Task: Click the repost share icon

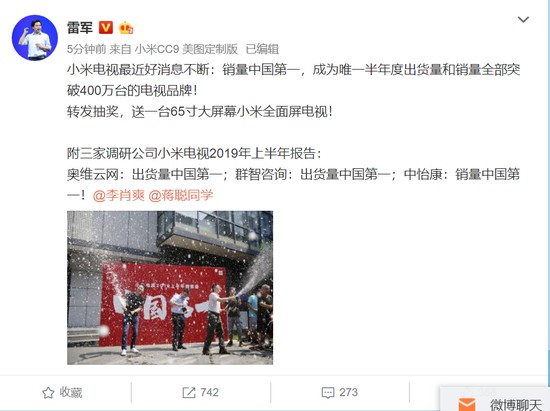Action: (189, 393)
